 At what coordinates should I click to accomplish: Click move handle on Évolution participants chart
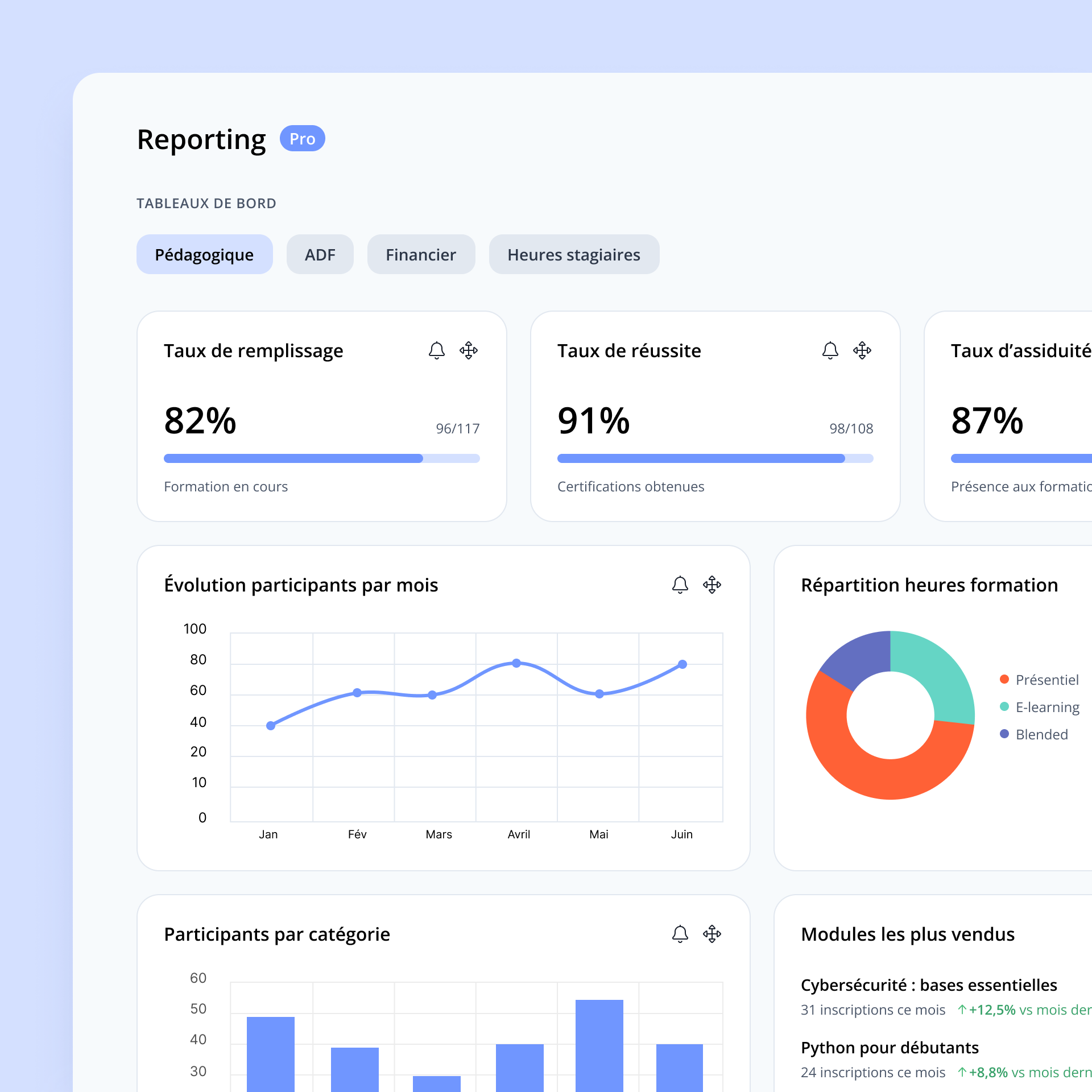coord(712,585)
